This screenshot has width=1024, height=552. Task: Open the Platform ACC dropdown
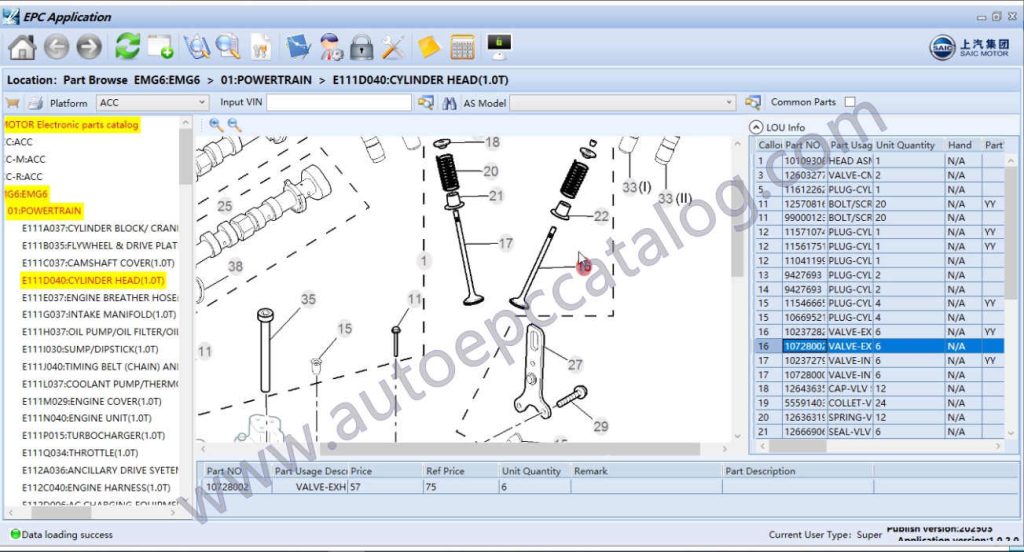pyautogui.click(x=152, y=102)
